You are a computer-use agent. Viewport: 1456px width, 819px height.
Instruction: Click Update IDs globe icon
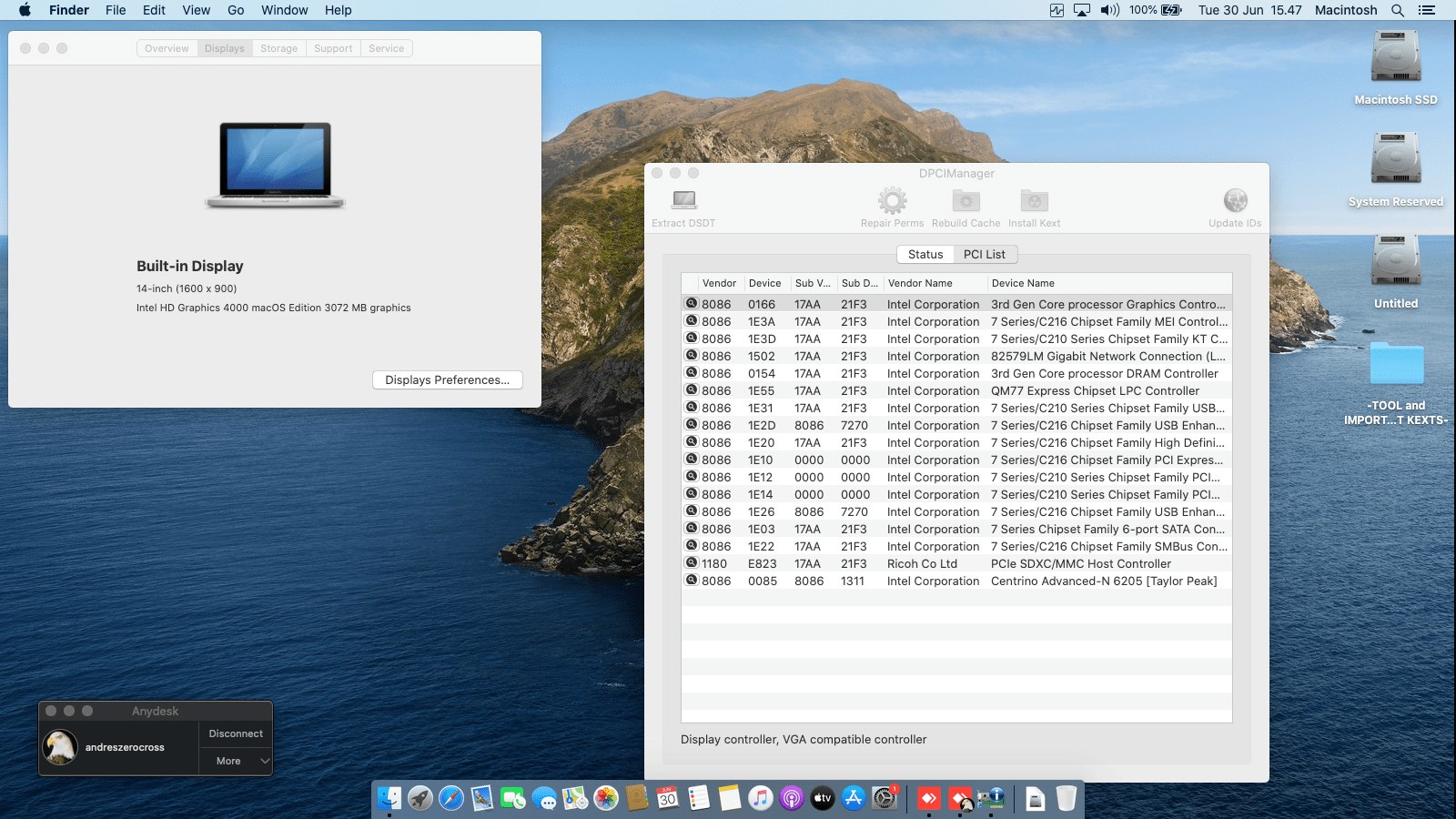1235,200
